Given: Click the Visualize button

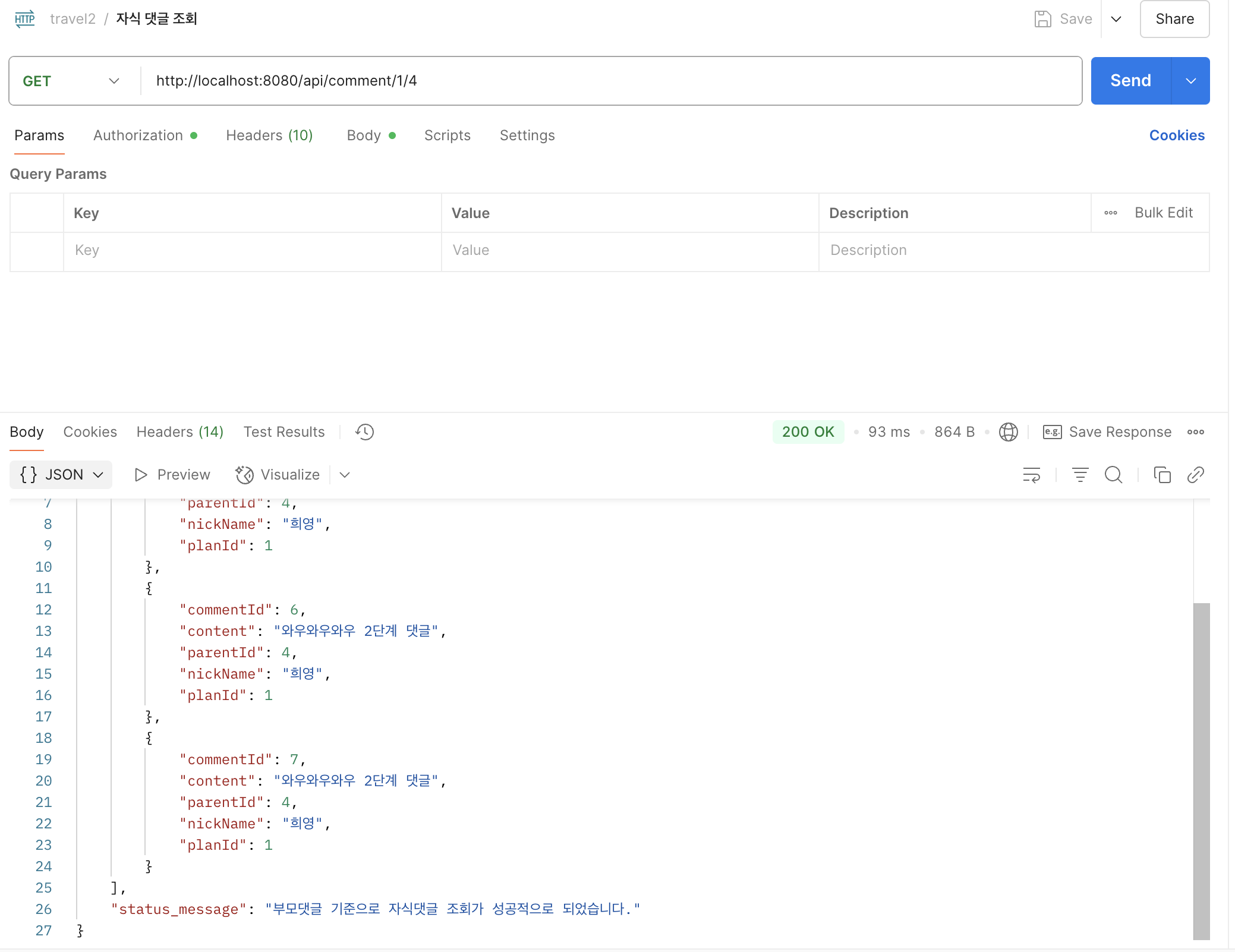Looking at the screenshot, I should pos(278,475).
